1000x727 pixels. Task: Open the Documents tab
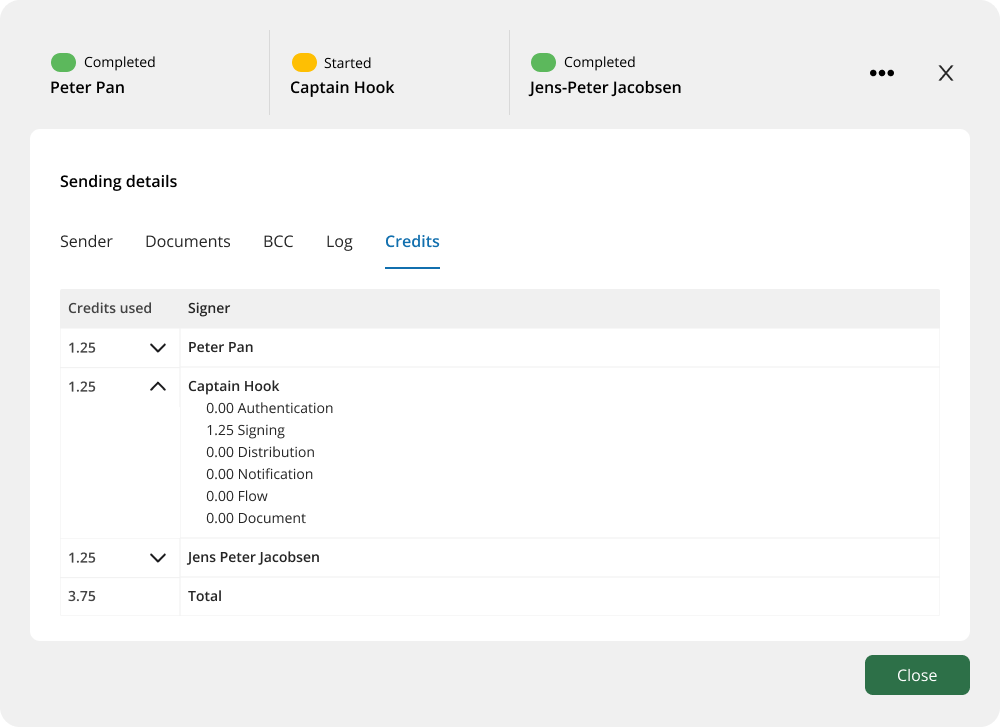(x=187, y=242)
